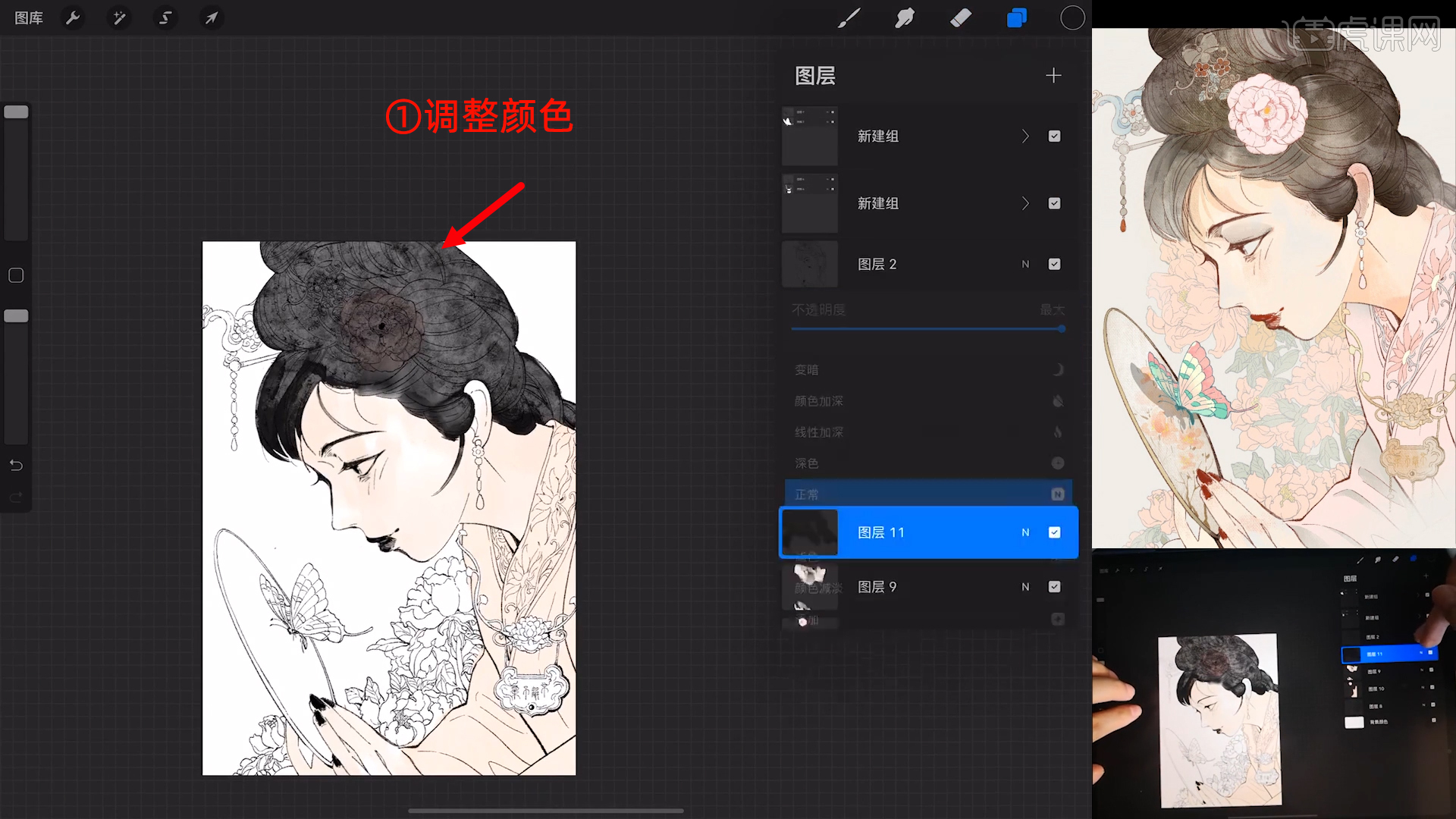Toggle visibility of 图层 9
The height and width of the screenshot is (819, 1456).
(1054, 586)
